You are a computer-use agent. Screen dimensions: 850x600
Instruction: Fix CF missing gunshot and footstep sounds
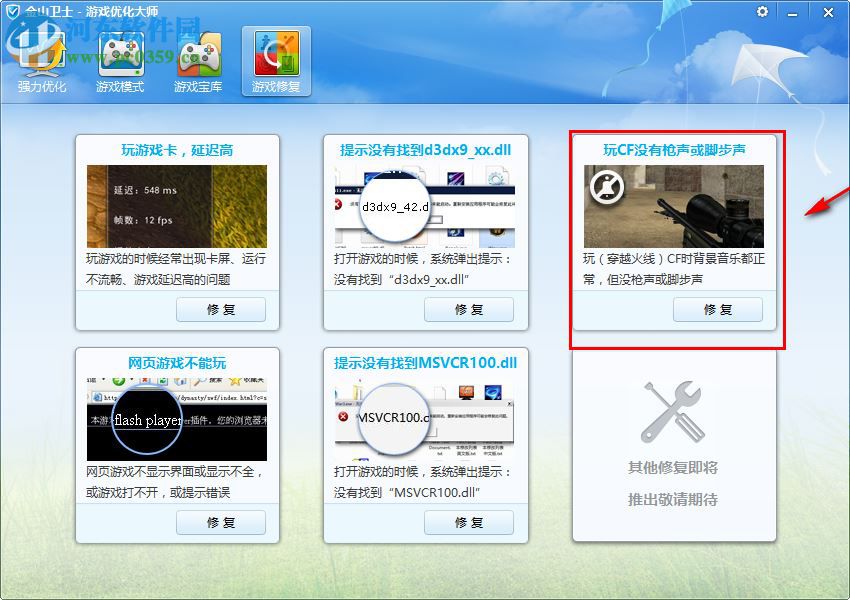tap(717, 309)
